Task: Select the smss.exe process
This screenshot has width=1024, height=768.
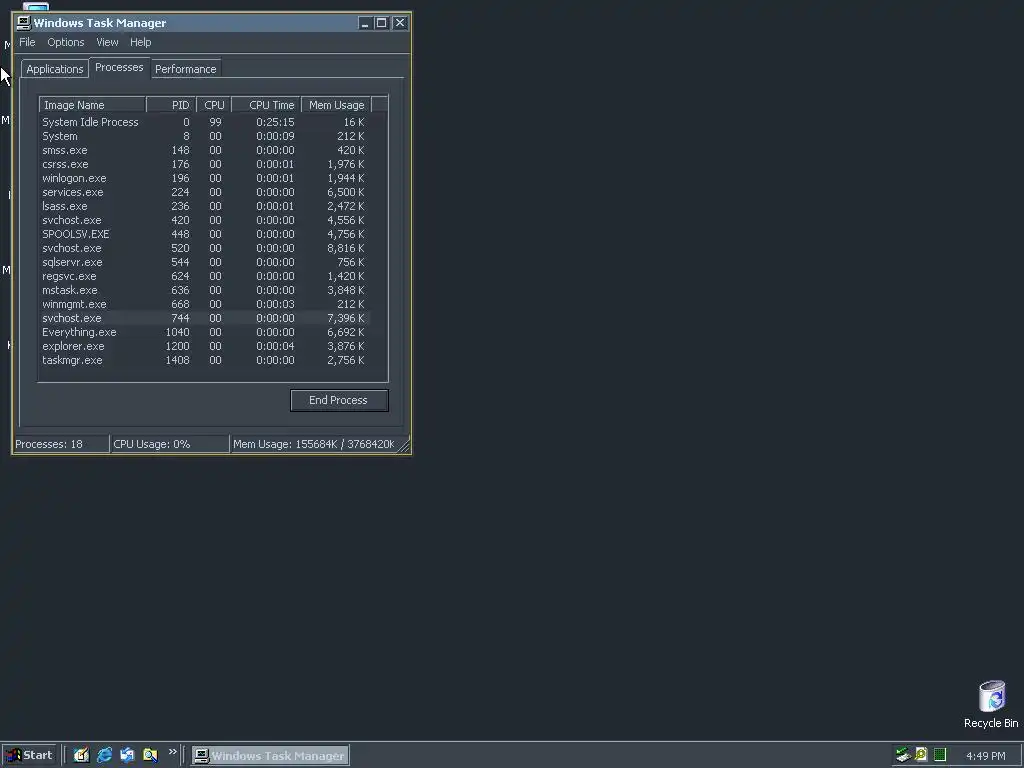Action: (x=204, y=150)
